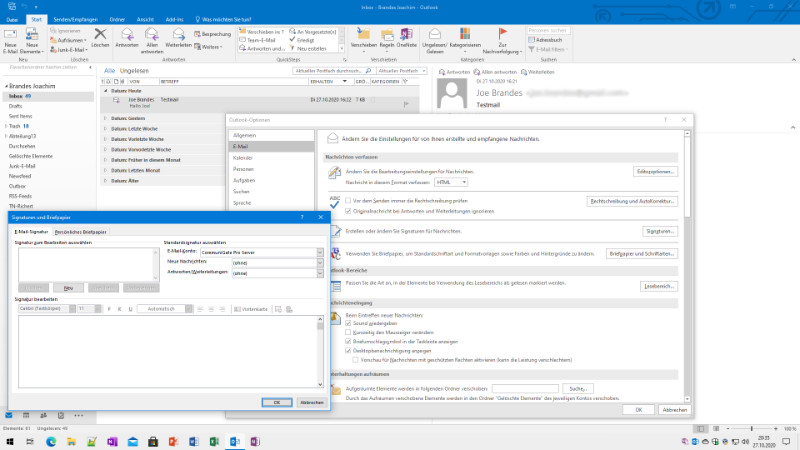Click the Allen antworten ribbon icon

pos(152,35)
